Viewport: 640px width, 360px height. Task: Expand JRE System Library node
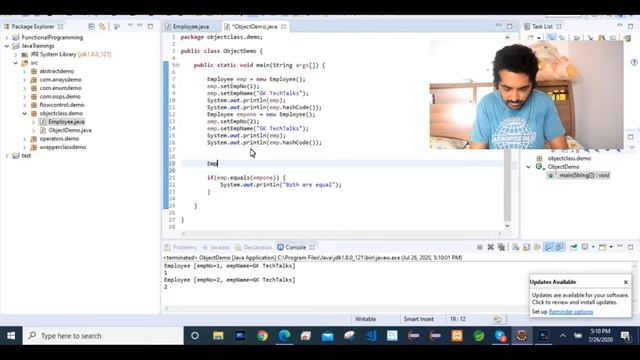click(x=16, y=54)
